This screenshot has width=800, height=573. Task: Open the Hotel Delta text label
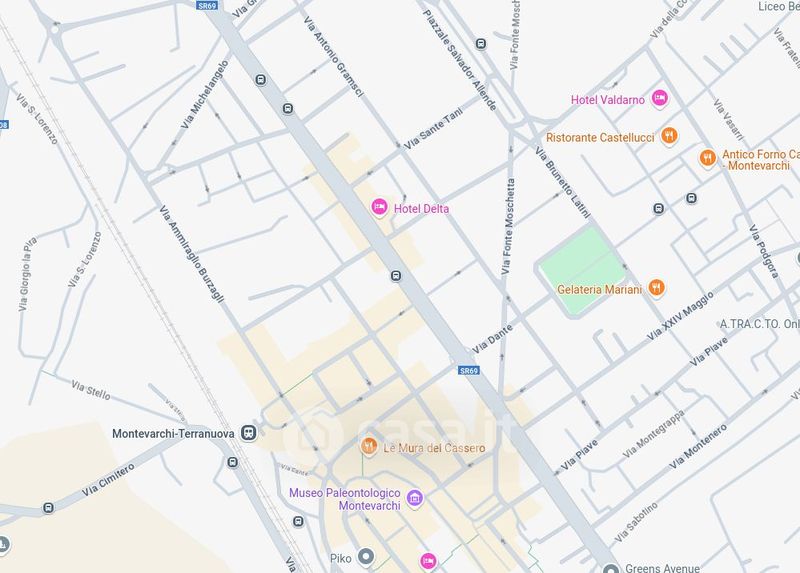421,209
